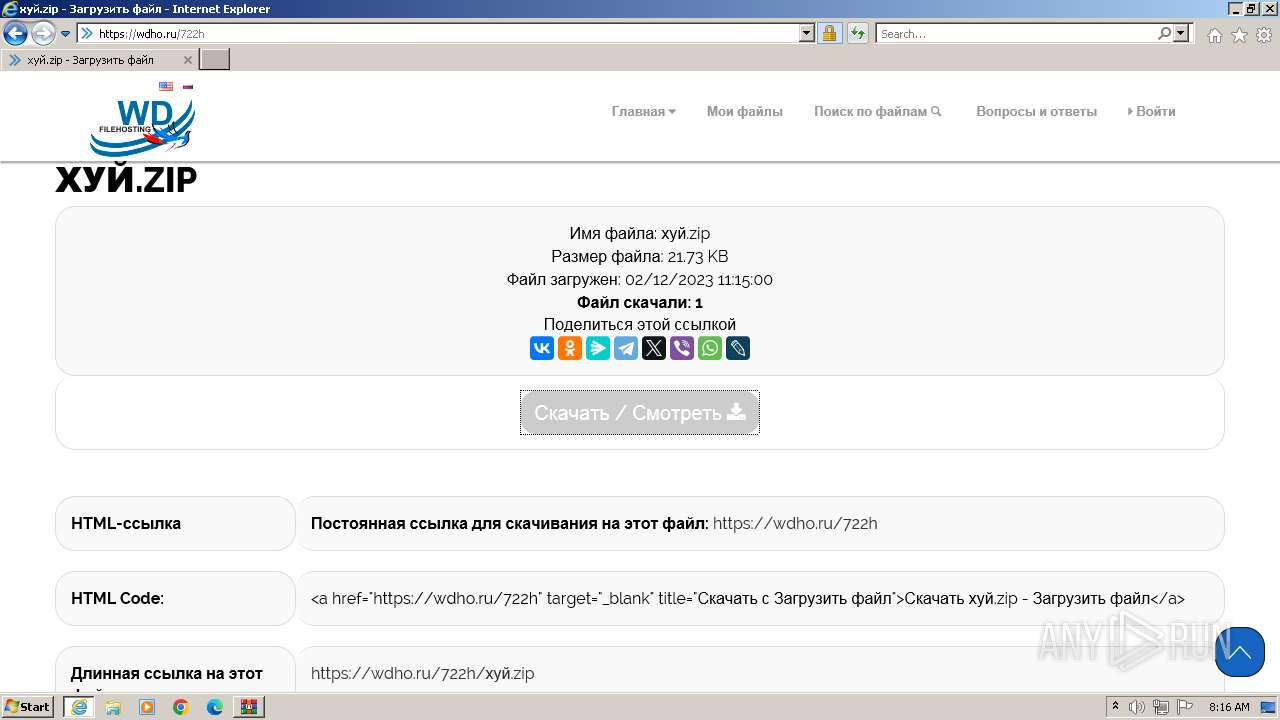The image size is (1280, 720).
Task: Click the Internet Explorer taskbar button
Action: click(x=79, y=707)
